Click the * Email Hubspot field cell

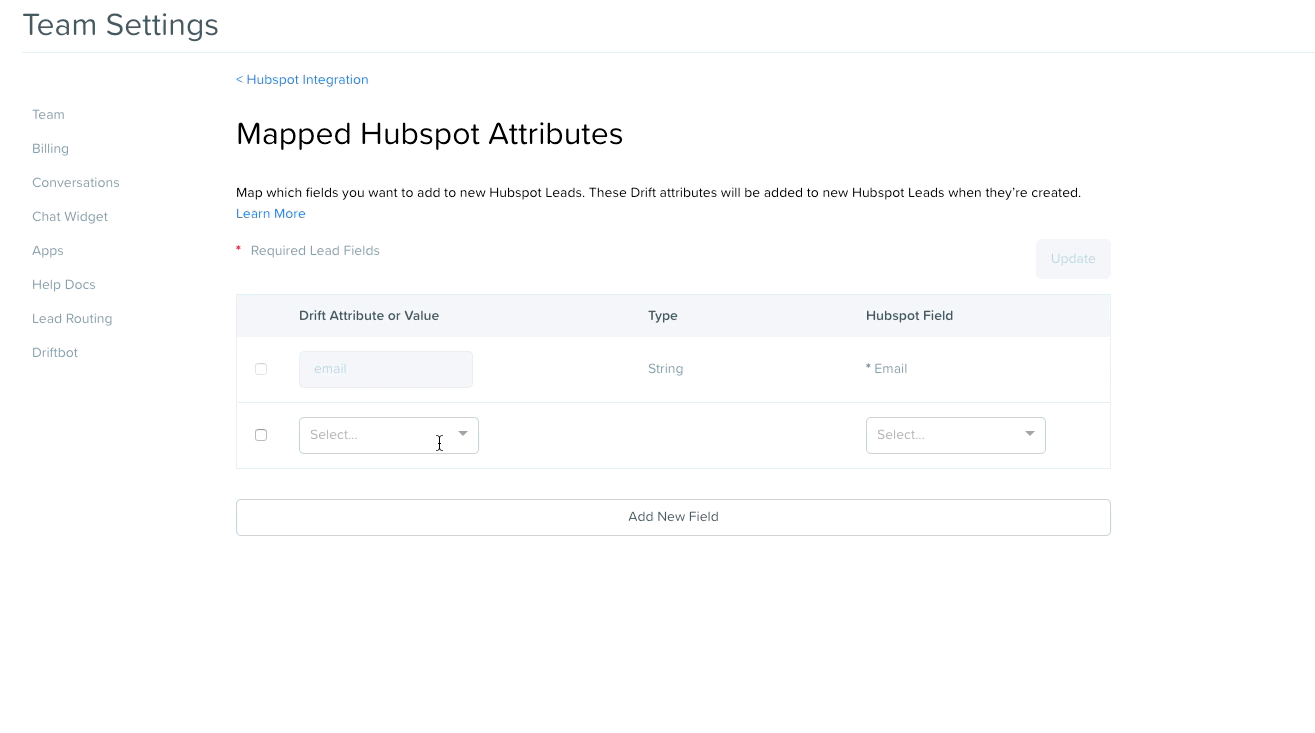point(886,369)
